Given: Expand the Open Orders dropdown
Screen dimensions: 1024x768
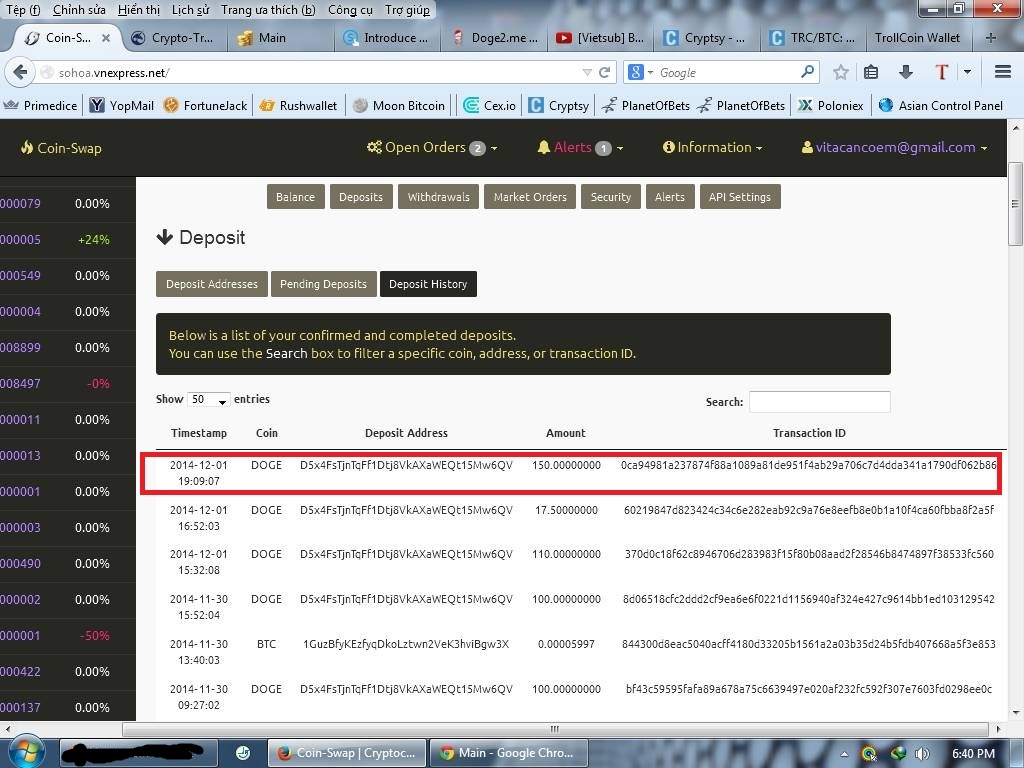Looking at the screenshot, I should (x=432, y=148).
